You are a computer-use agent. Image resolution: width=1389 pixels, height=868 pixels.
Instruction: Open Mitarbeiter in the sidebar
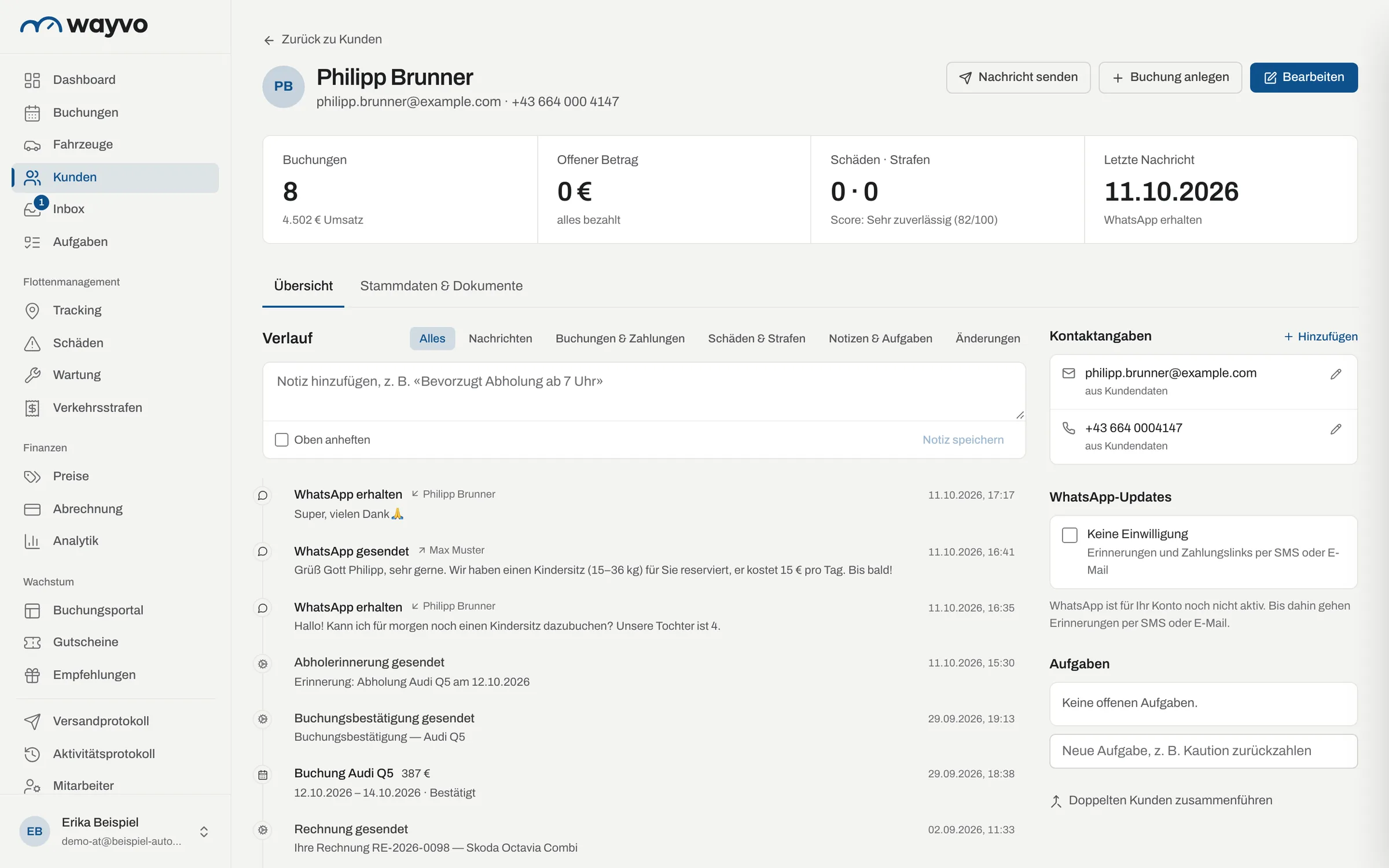coord(115,786)
